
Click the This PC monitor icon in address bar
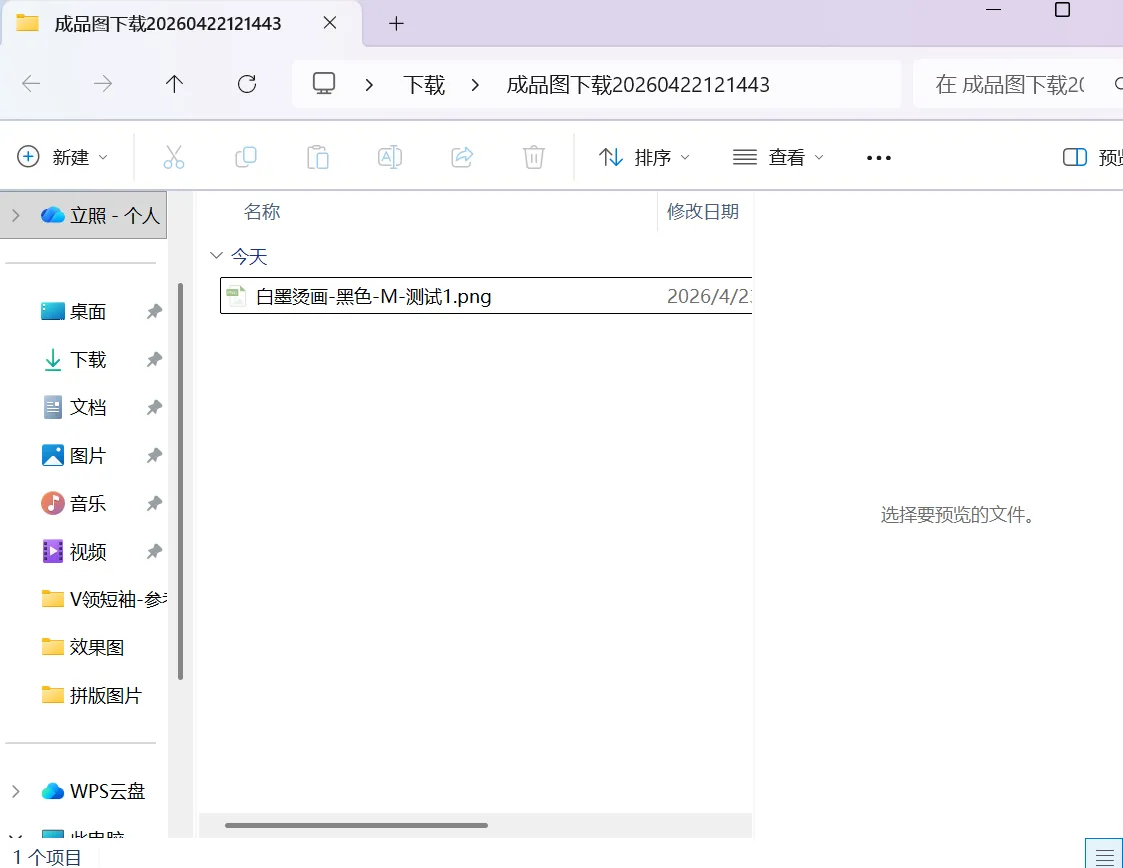point(324,84)
